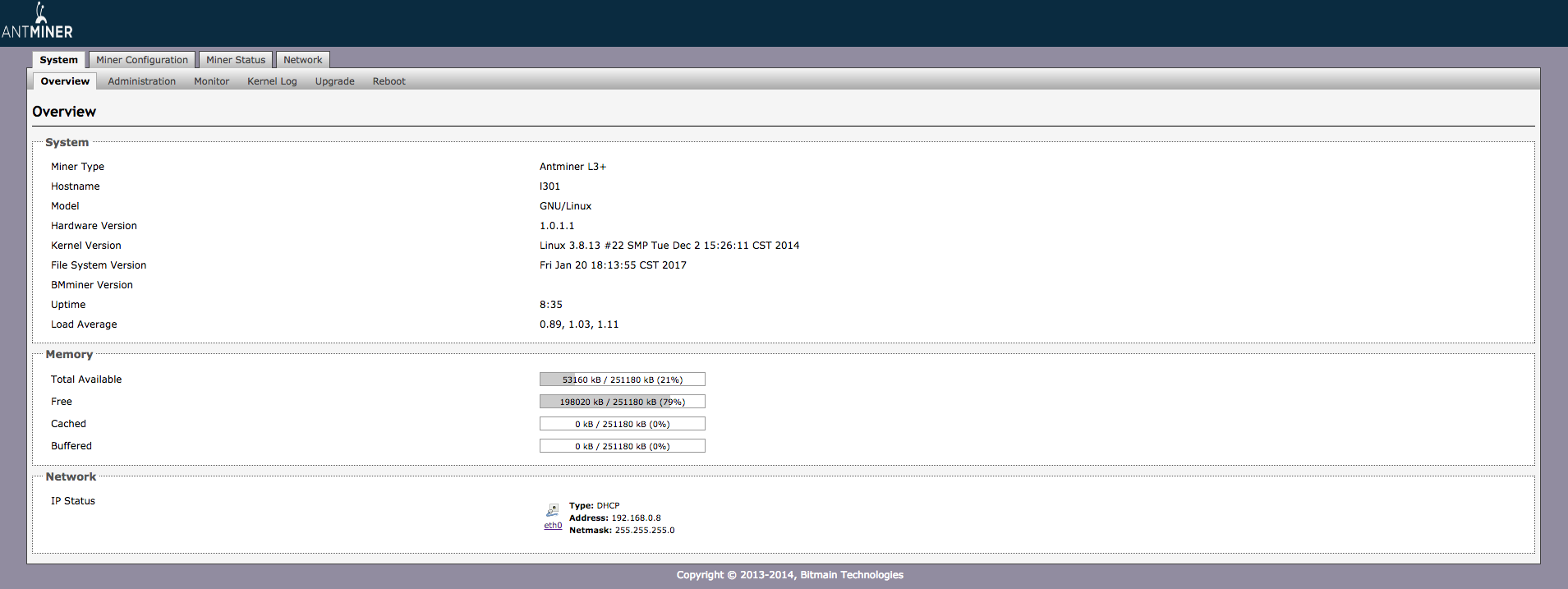
Task: Click the Antminer L3+ miner type value
Action: click(x=572, y=167)
